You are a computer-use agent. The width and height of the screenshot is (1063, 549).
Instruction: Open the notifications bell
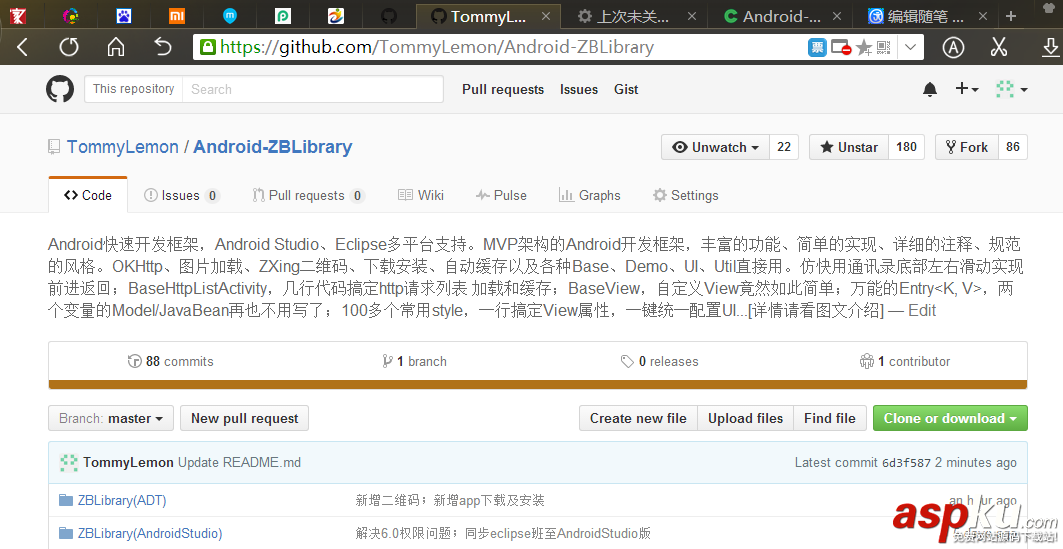930,89
